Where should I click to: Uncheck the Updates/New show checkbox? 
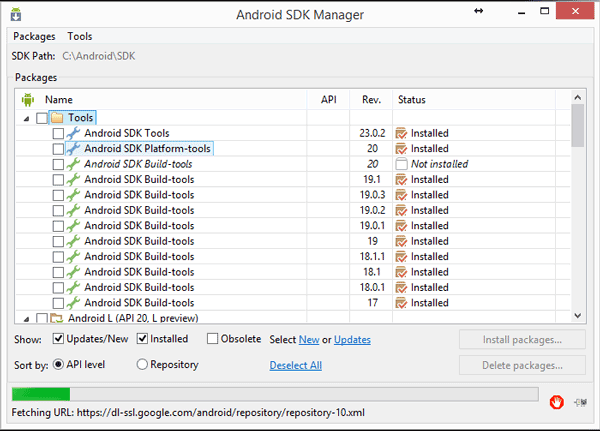click(x=58, y=338)
